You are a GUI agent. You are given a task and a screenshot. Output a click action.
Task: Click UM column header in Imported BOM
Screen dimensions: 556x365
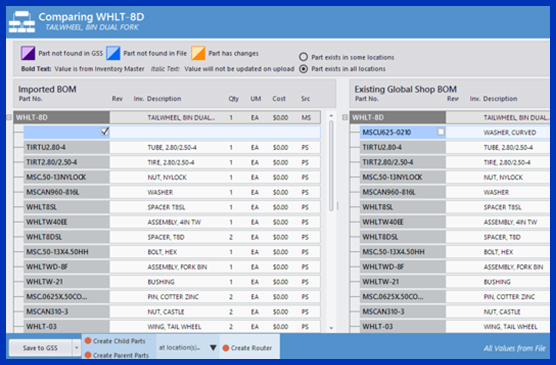[256, 99]
